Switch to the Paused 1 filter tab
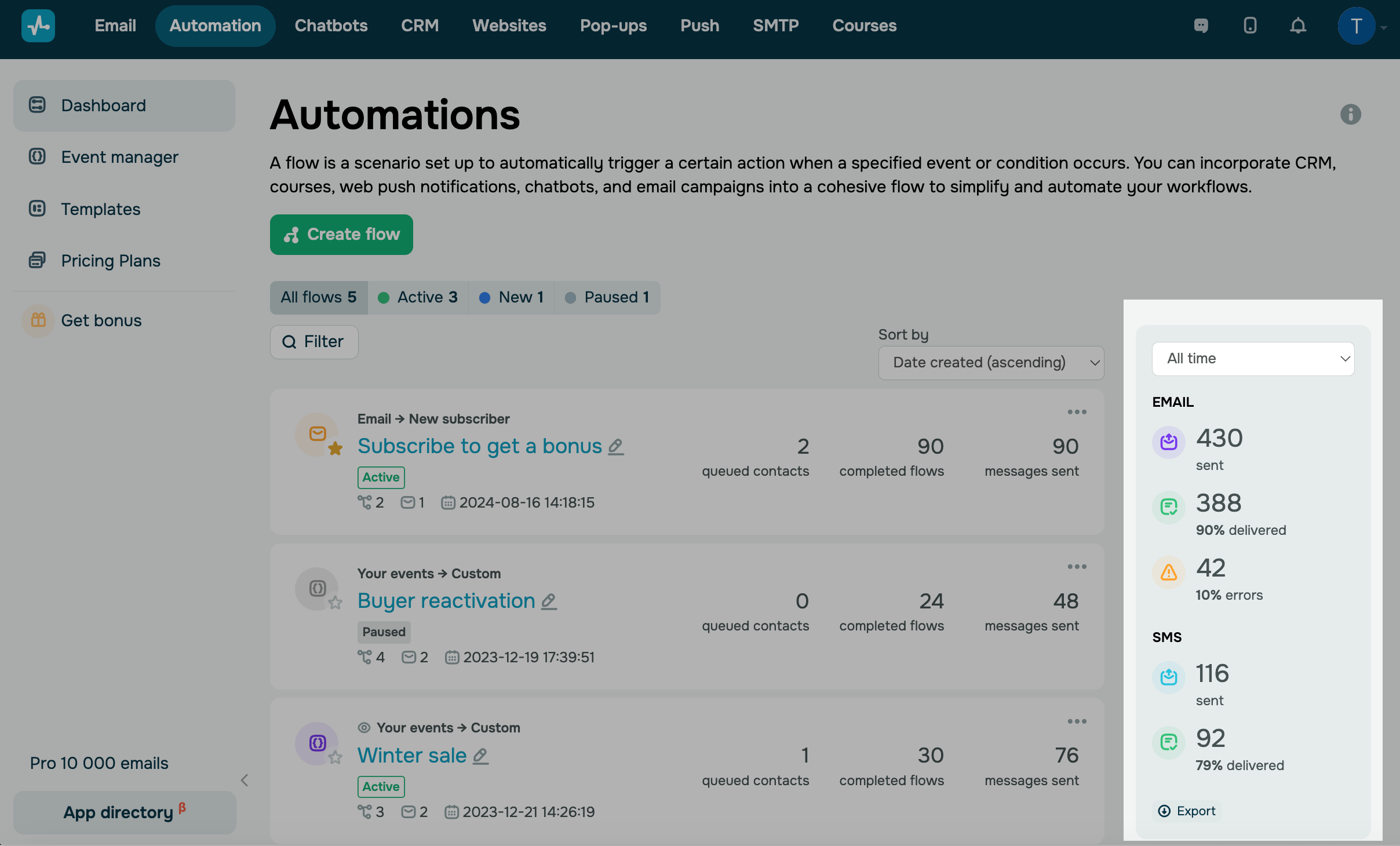 607,297
